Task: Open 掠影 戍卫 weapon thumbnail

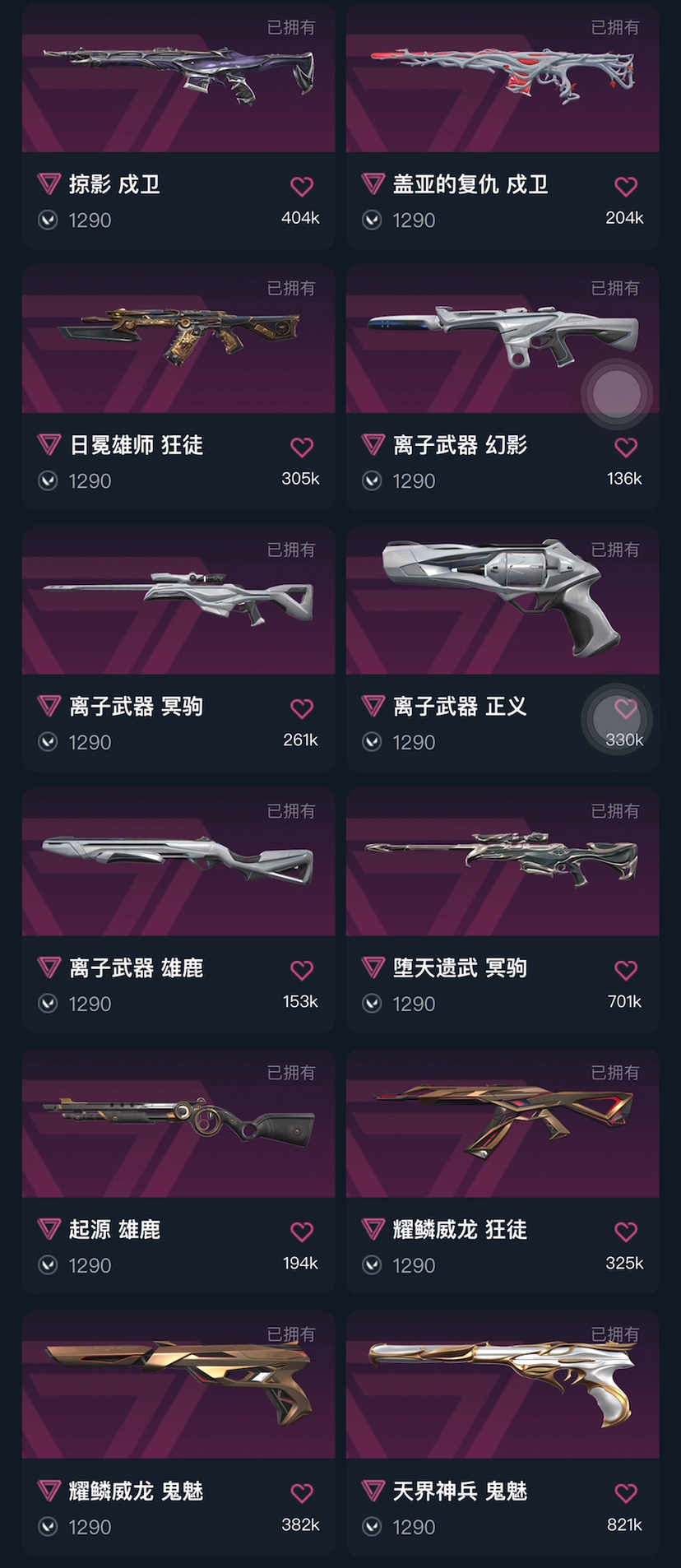Action: [178, 77]
